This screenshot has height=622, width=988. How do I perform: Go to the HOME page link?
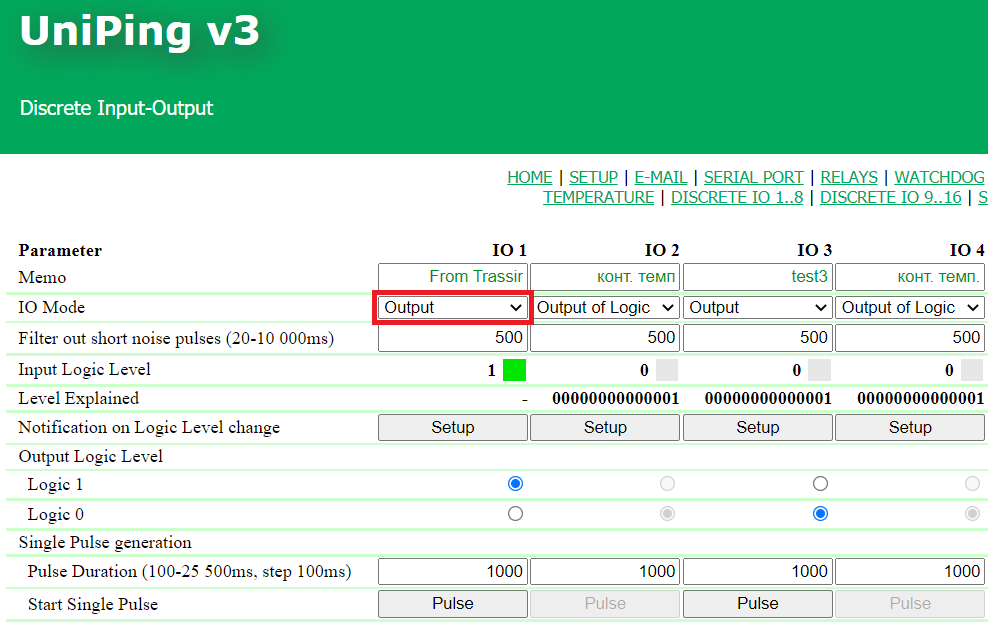click(x=529, y=178)
